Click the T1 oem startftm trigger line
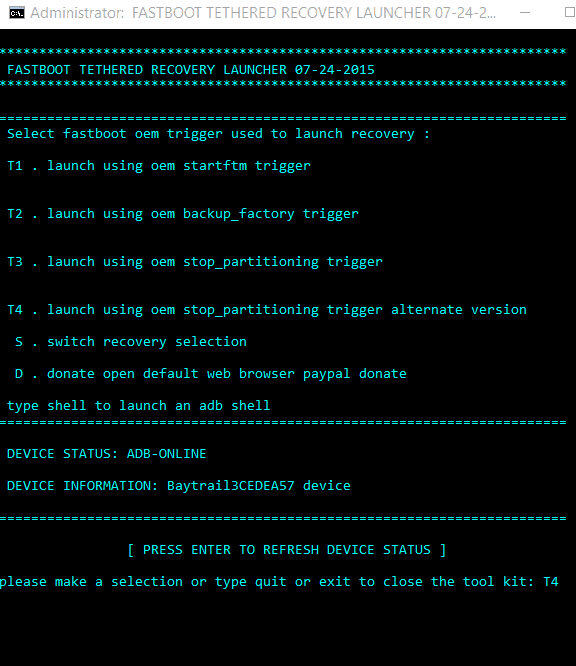 [x=159, y=166]
